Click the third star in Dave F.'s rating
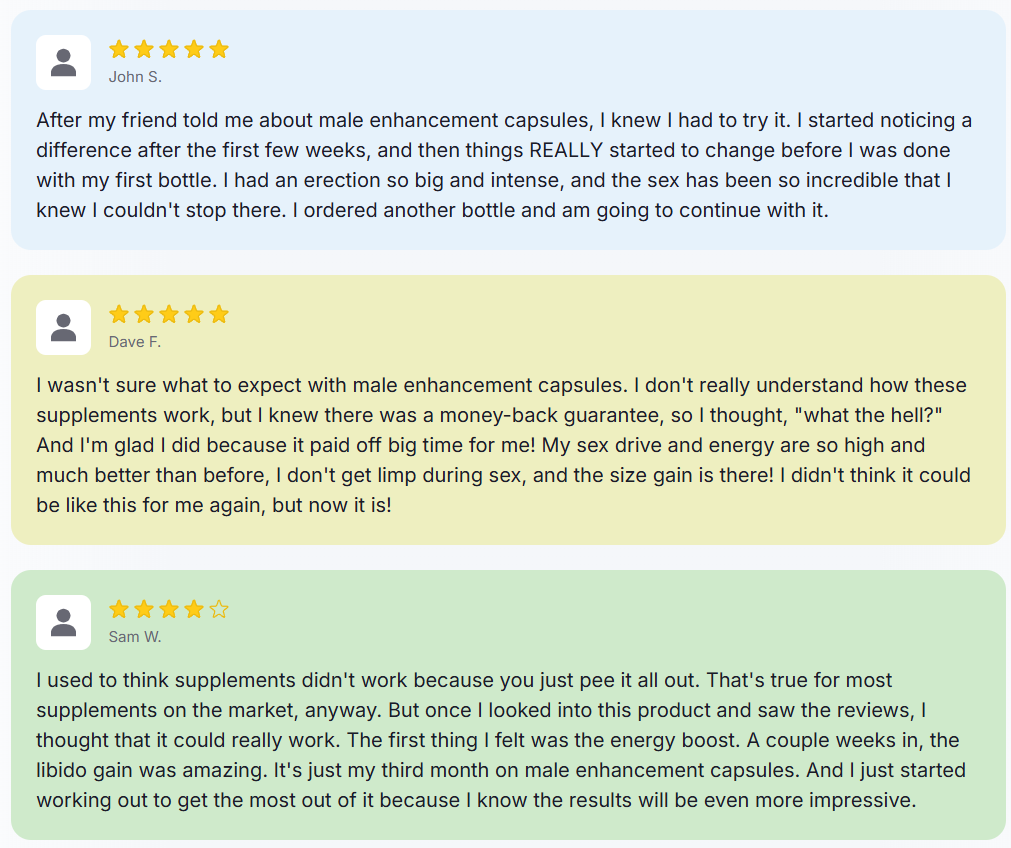Image resolution: width=1011 pixels, height=848 pixels. [169, 314]
